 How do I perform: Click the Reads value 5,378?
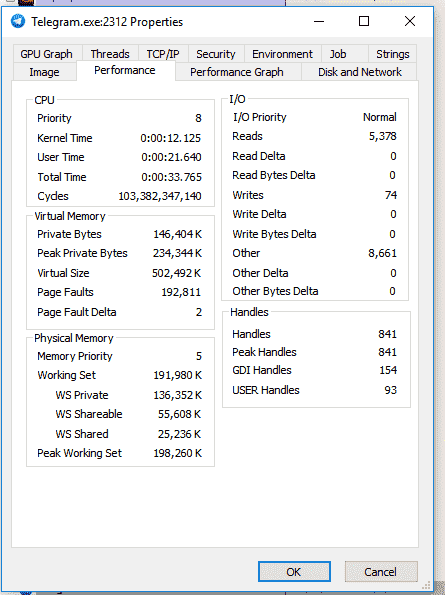click(383, 136)
